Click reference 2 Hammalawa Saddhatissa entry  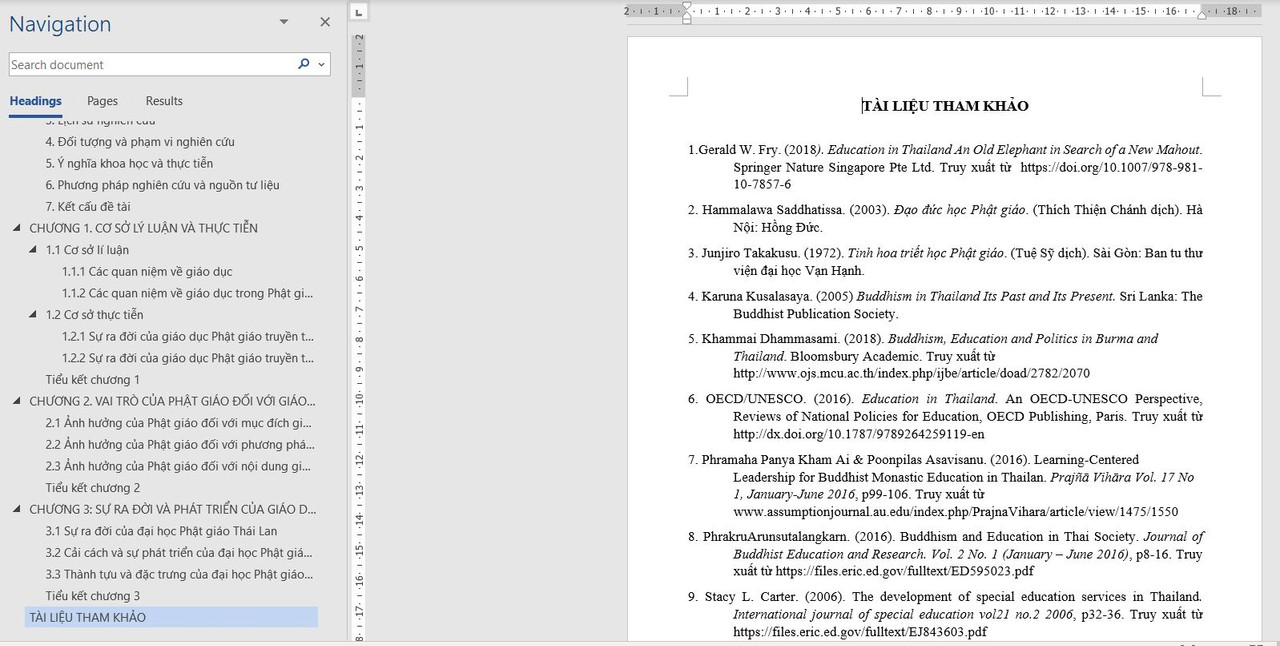pyautogui.click(x=945, y=219)
